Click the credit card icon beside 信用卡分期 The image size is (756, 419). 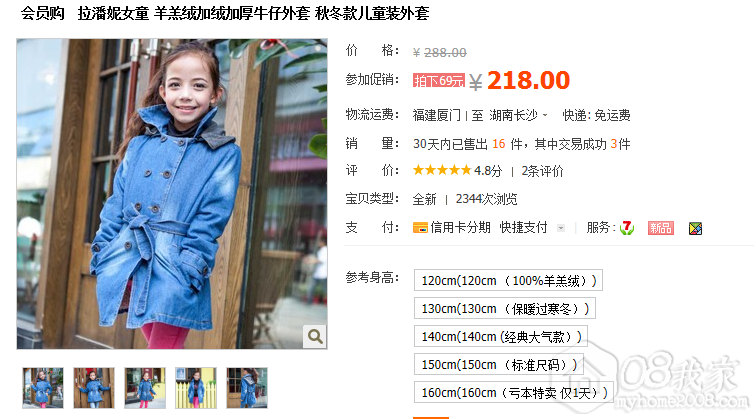coord(420,228)
